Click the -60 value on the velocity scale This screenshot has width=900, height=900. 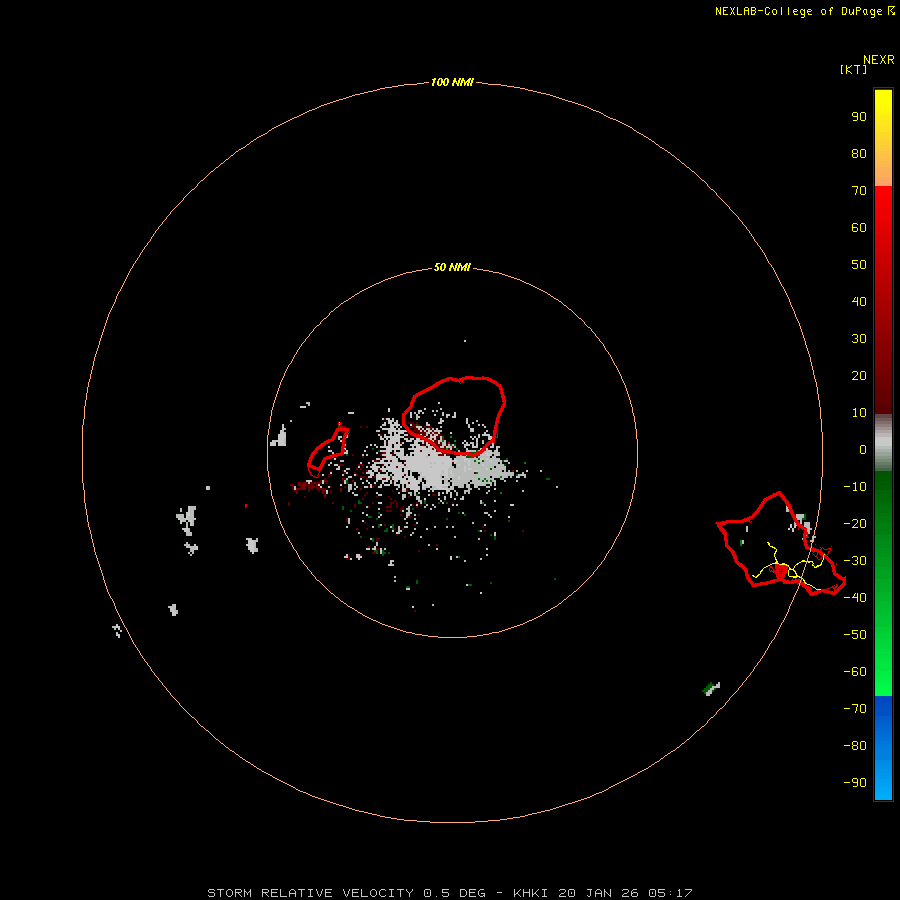pyautogui.click(x=855, y=672)
